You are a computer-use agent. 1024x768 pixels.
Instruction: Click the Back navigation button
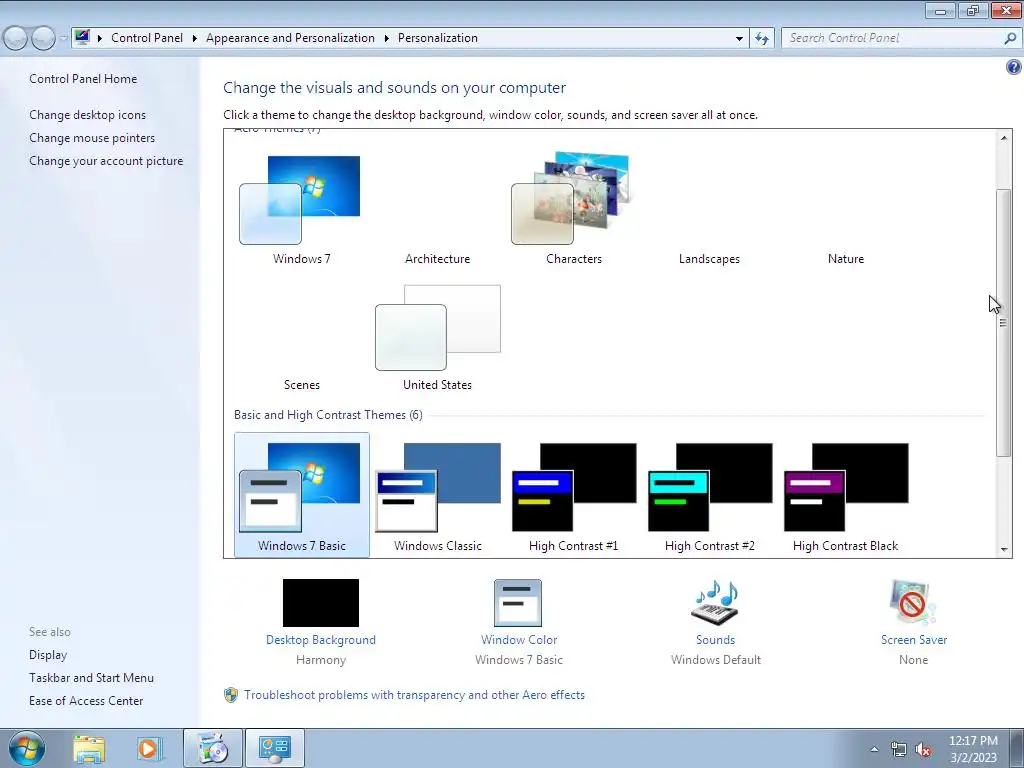tap(15, 38)
